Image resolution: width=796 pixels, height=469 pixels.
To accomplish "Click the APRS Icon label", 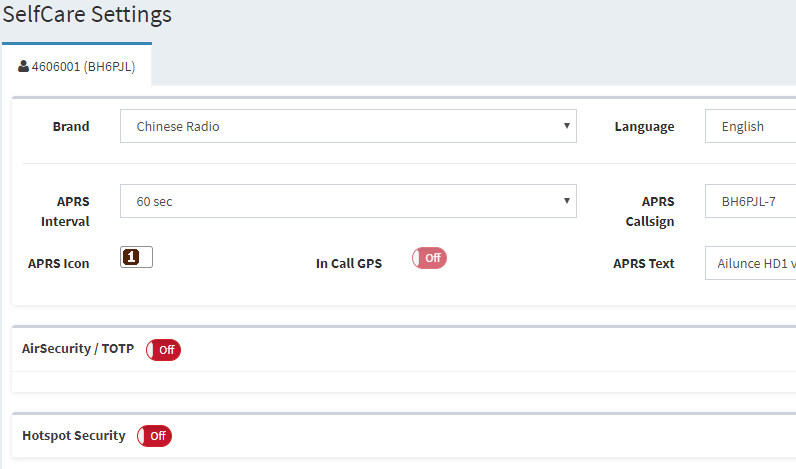I will click(59, 264).
